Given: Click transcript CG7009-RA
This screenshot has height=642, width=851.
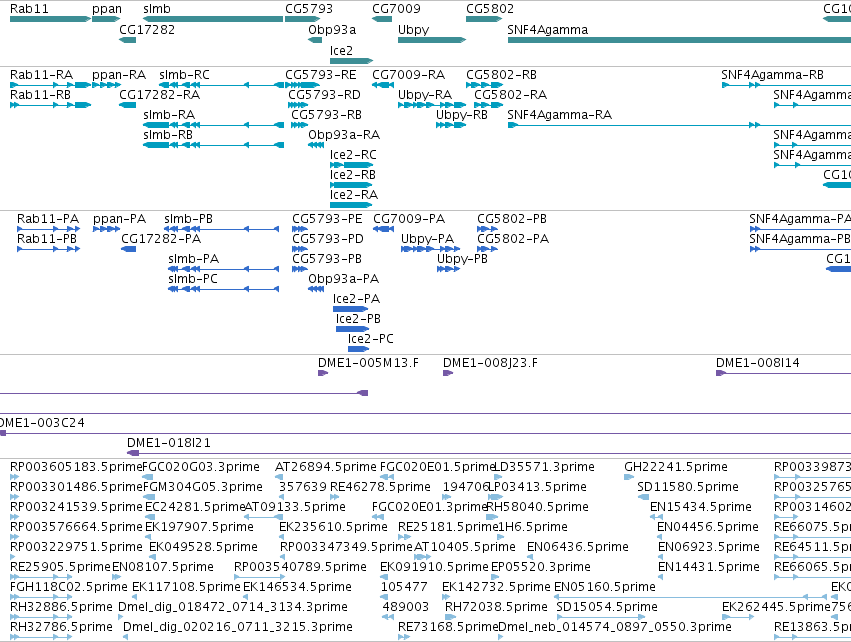Looking at the screenshot, I should tap(408, 74).
